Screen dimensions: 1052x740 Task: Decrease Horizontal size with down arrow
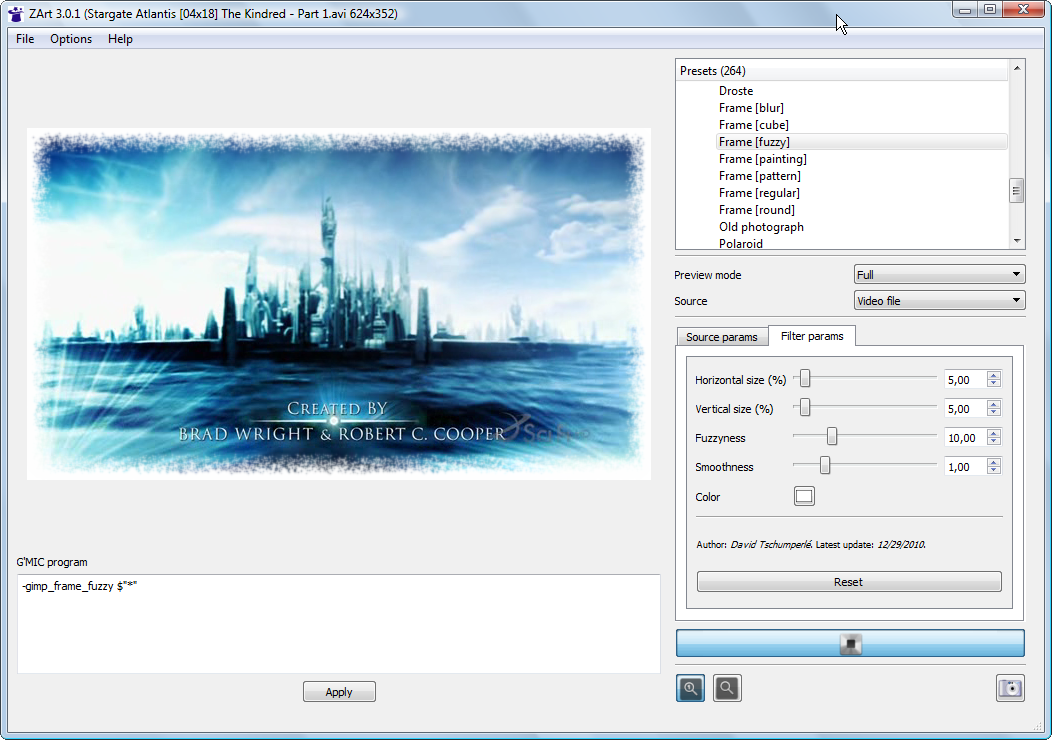click(994, 384)
